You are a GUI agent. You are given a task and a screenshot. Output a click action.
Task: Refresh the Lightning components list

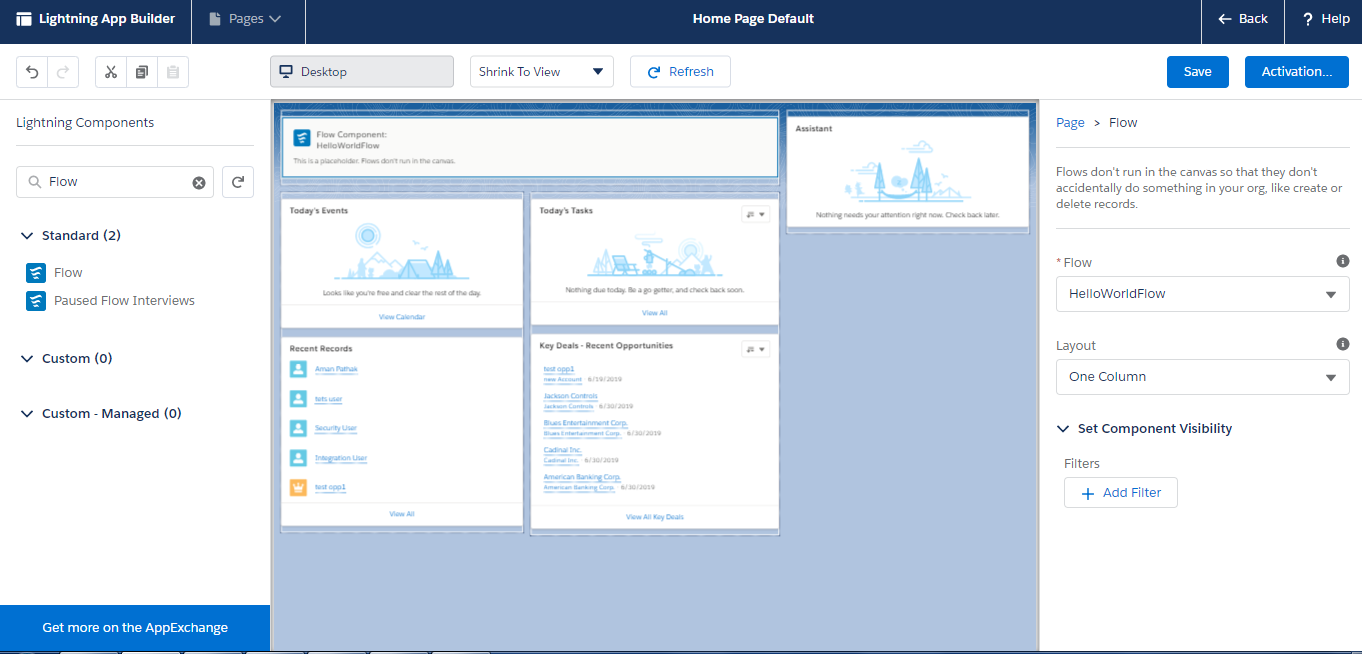tap(238, 182)
